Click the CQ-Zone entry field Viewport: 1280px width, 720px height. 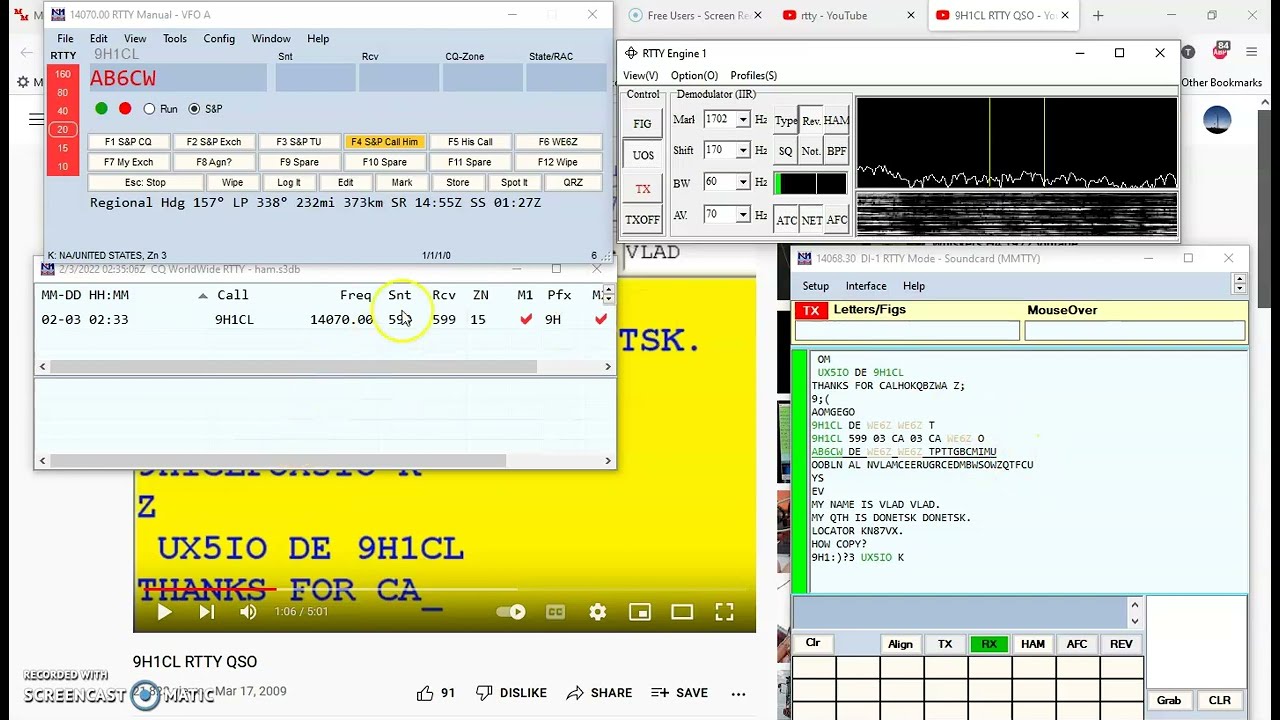(481, 78)
